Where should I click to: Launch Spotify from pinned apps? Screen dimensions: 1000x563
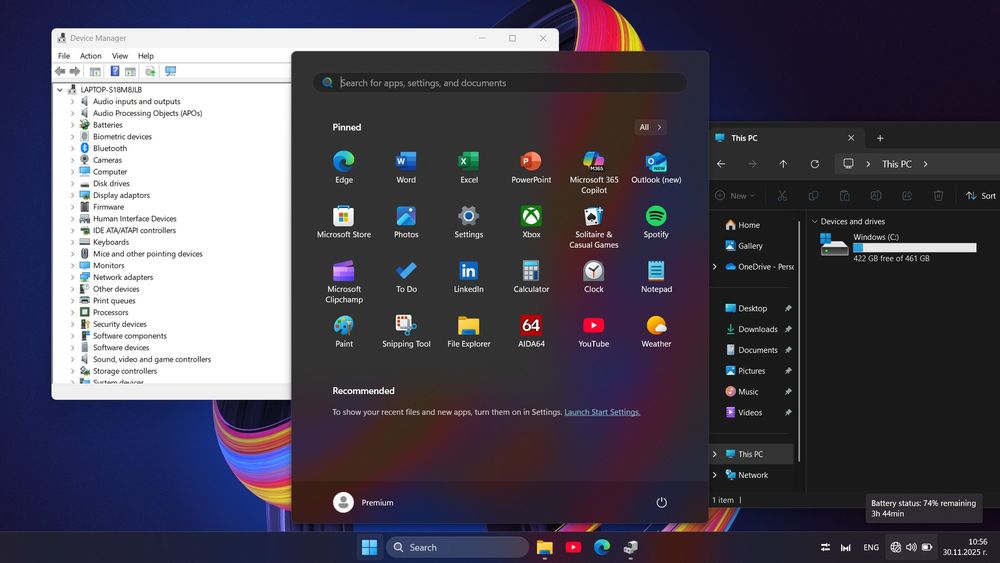(x=656, y=222)
